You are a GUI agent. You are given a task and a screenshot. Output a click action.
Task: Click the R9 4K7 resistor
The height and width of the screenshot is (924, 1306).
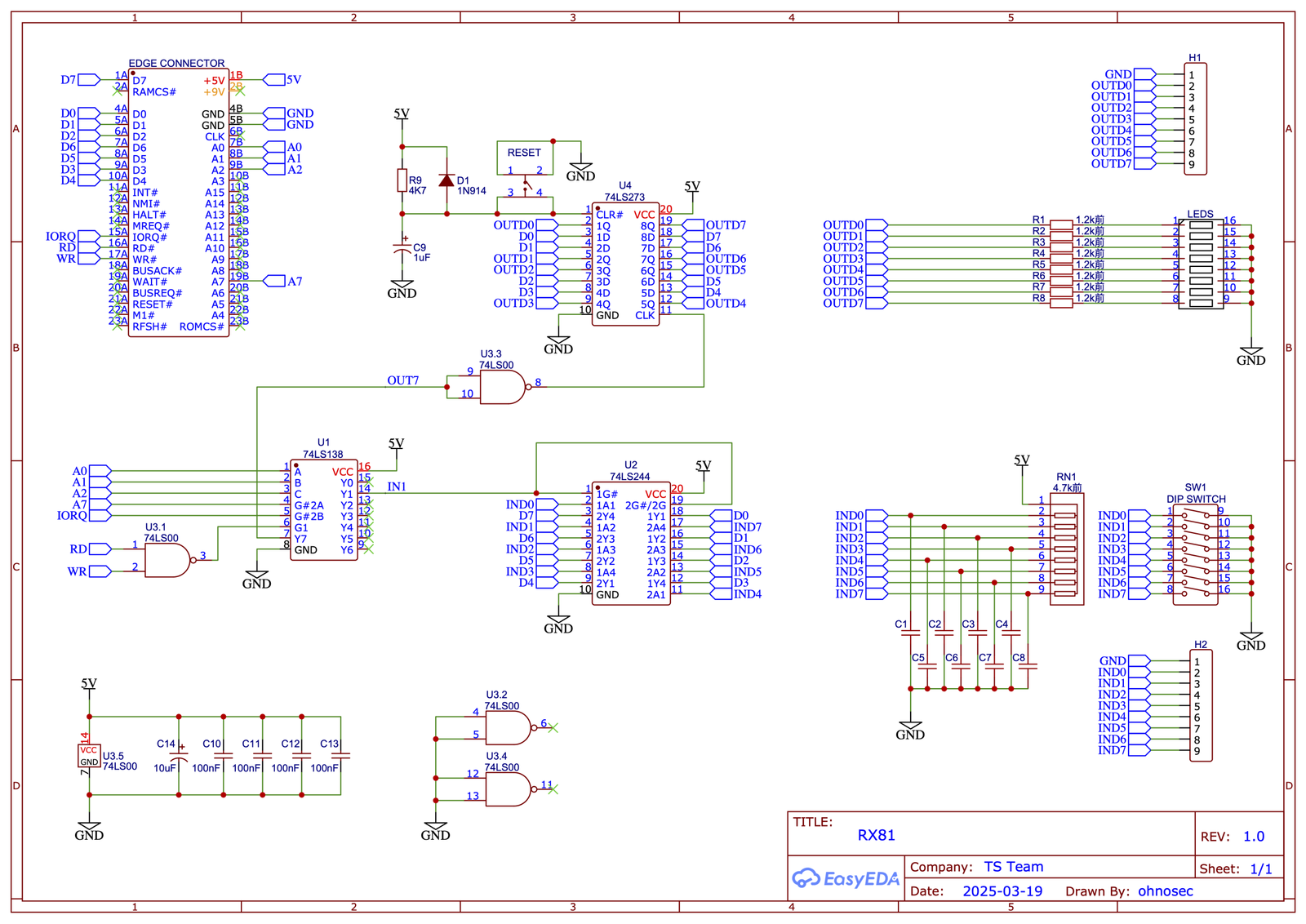pyautogui.click(x=402, y=180)
